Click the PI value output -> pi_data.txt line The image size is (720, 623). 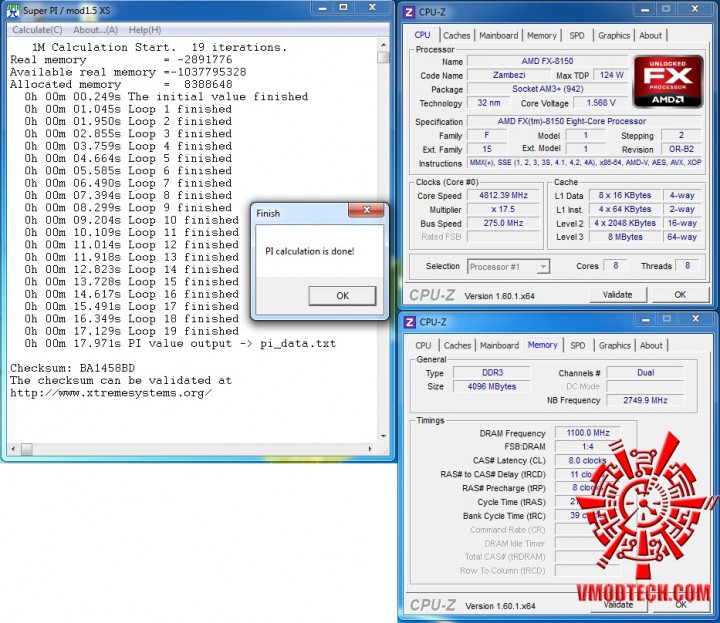click(180, 343)
